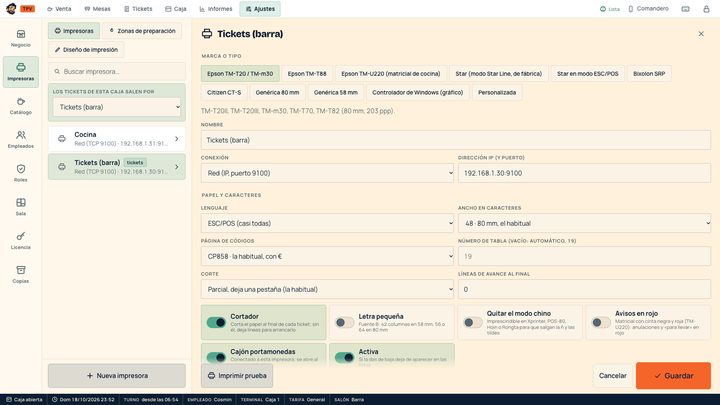Expand the Tickets (barra) row chevron
The width and height of the screenshot is (720, 405).
177,167
